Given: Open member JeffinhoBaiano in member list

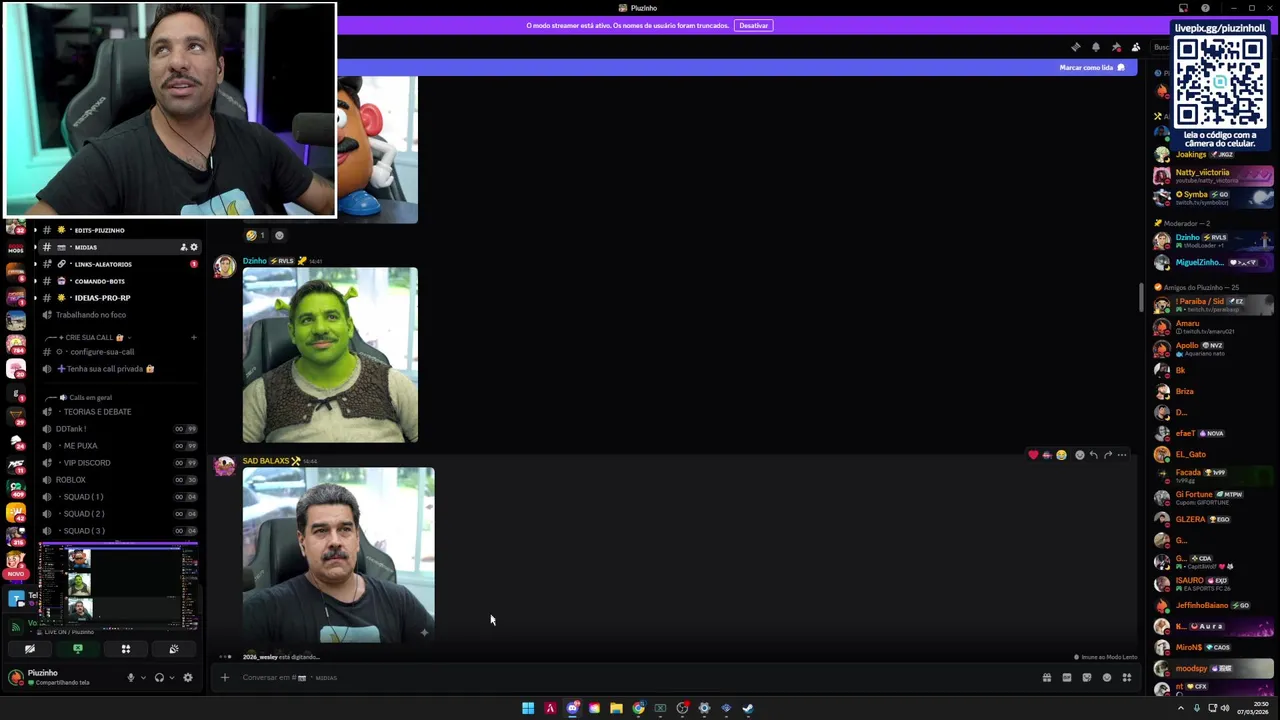Looking at the screenshot, I should tap(1214, 605).
